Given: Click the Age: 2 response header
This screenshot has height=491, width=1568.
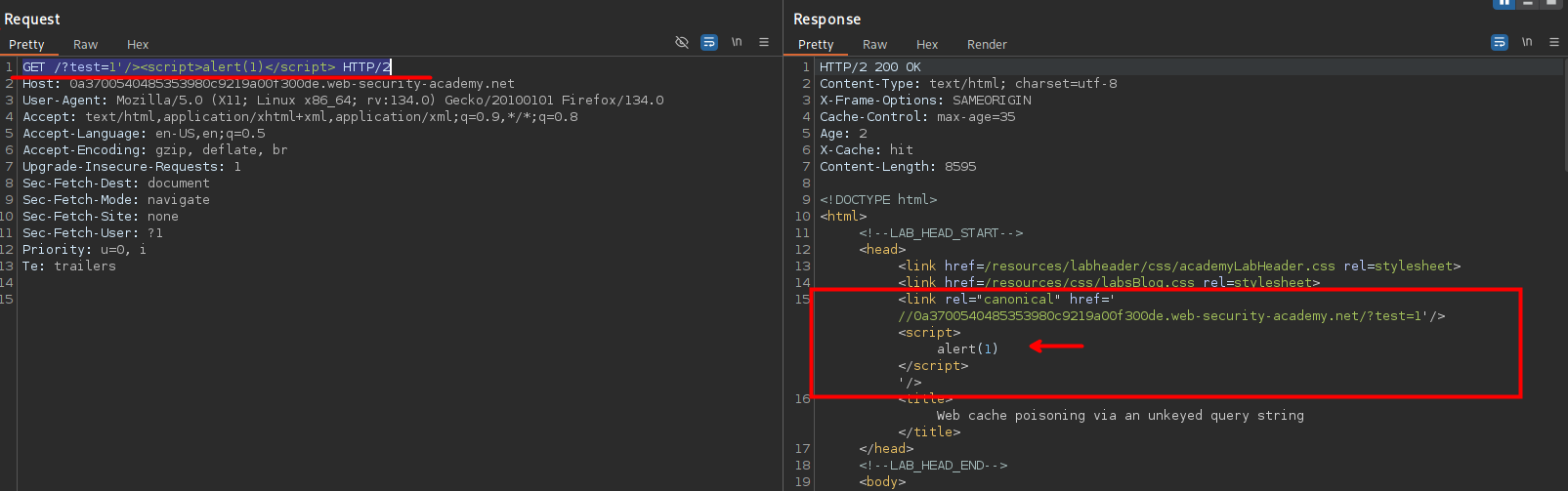Looking at the screenshot, I should [x=843, y=134].
